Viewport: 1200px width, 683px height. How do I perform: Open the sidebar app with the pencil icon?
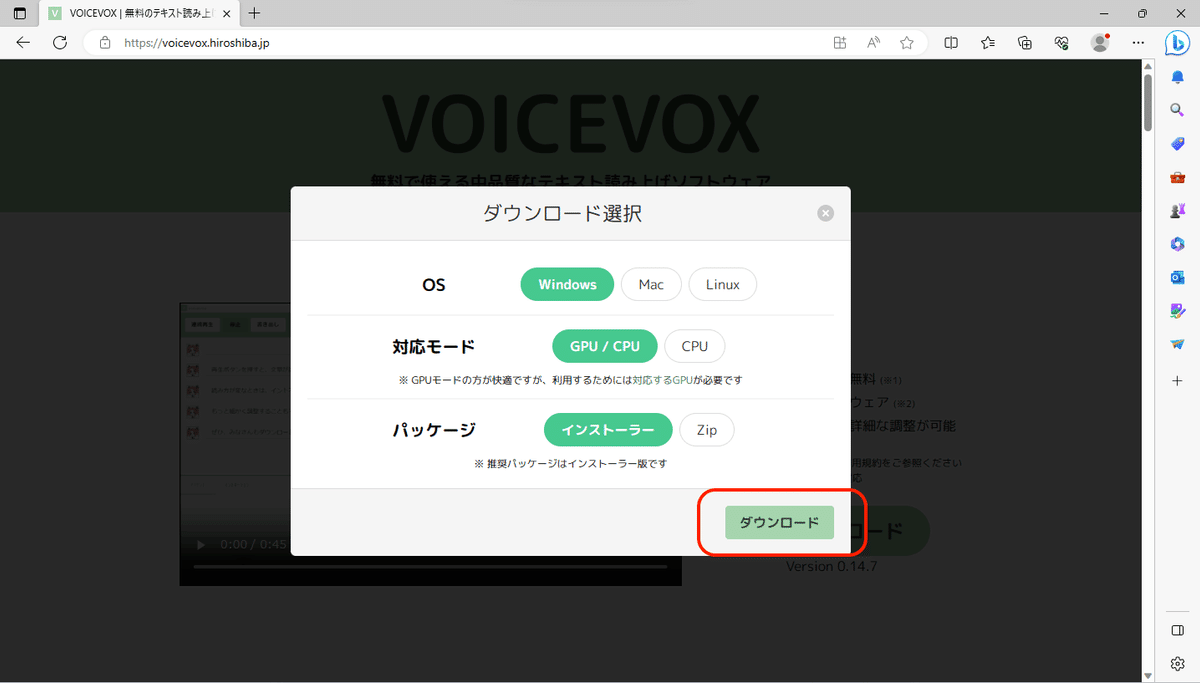(1178, 312)
